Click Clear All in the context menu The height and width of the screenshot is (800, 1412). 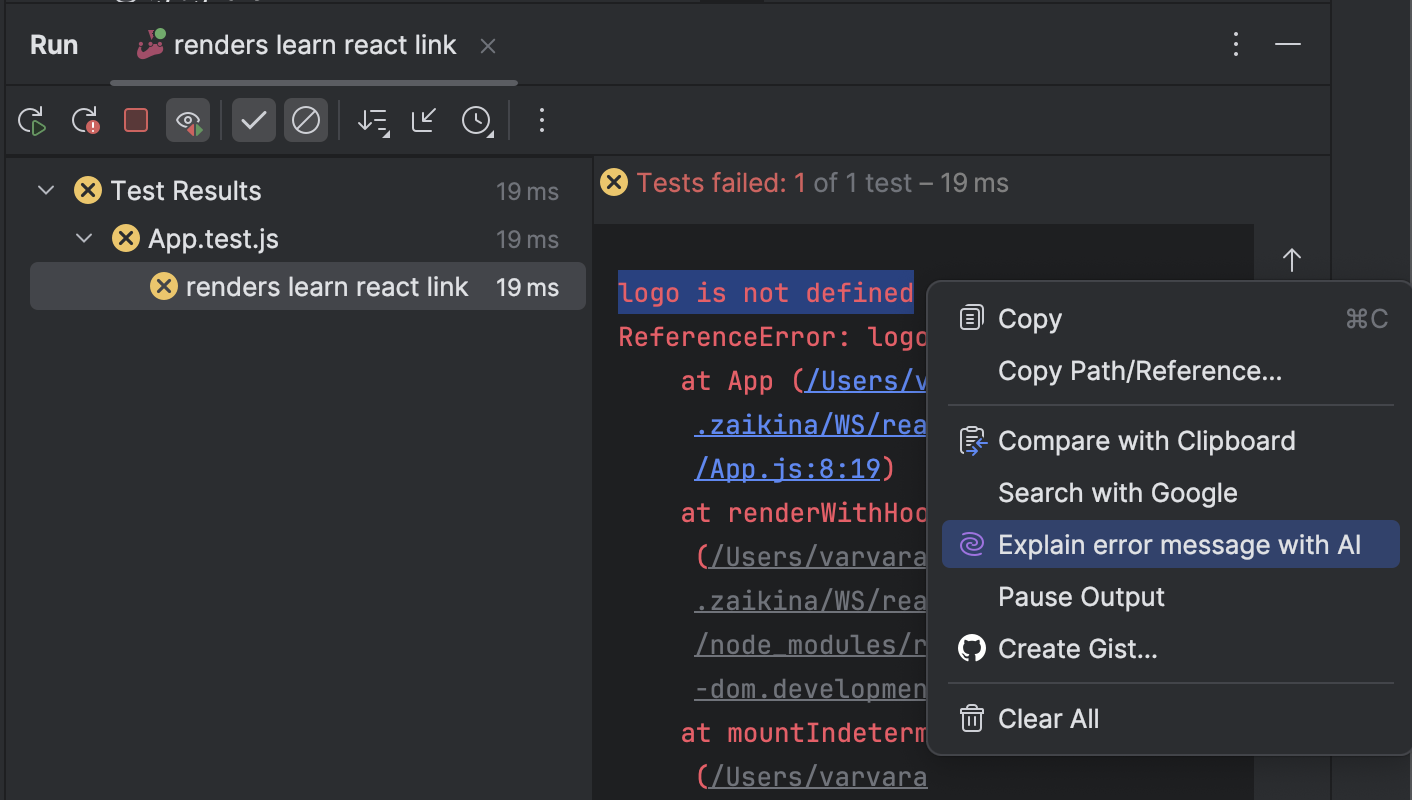pos(1048,719)
